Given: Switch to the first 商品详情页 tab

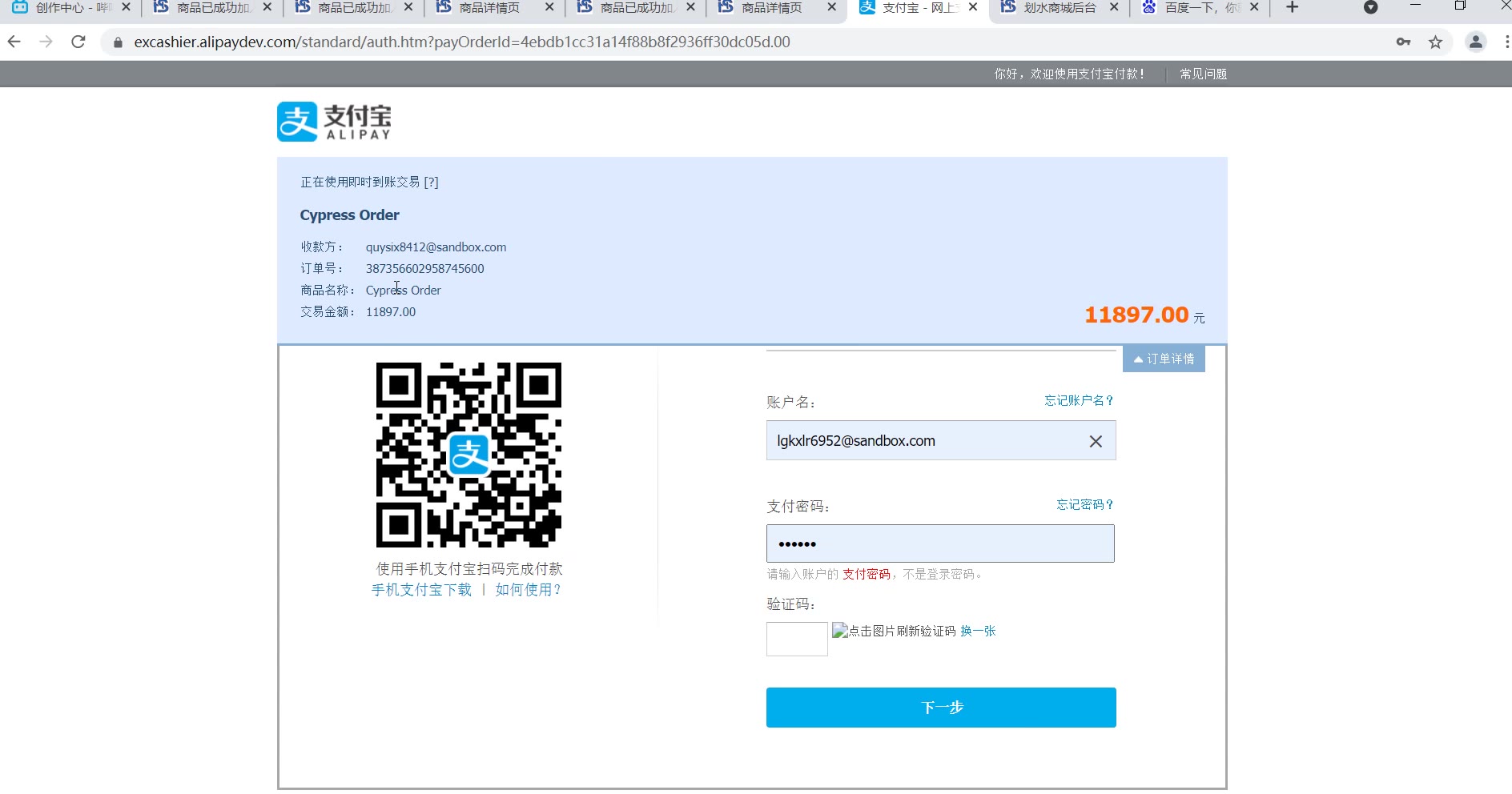Looking at the screenshot, I should [x=489, y=7].
